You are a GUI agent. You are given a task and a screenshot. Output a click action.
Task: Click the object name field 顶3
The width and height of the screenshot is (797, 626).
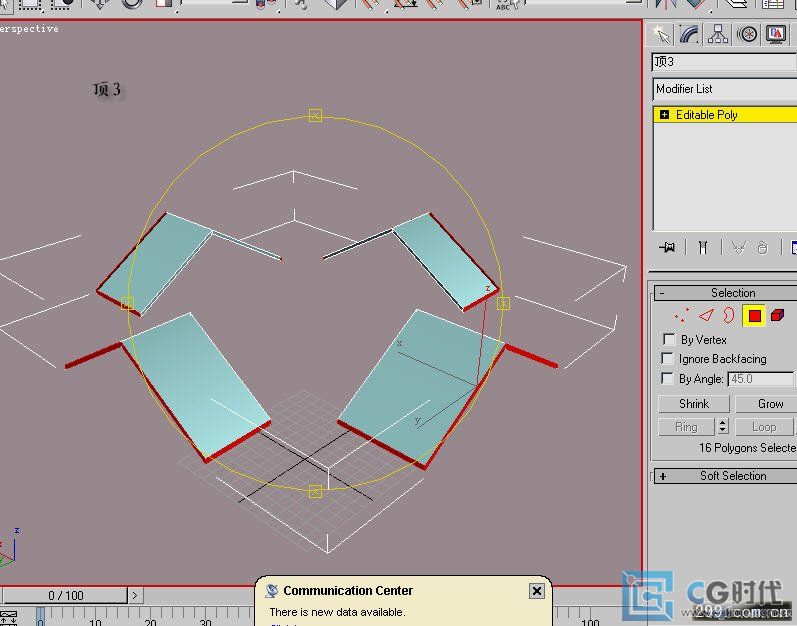point(724,61)
